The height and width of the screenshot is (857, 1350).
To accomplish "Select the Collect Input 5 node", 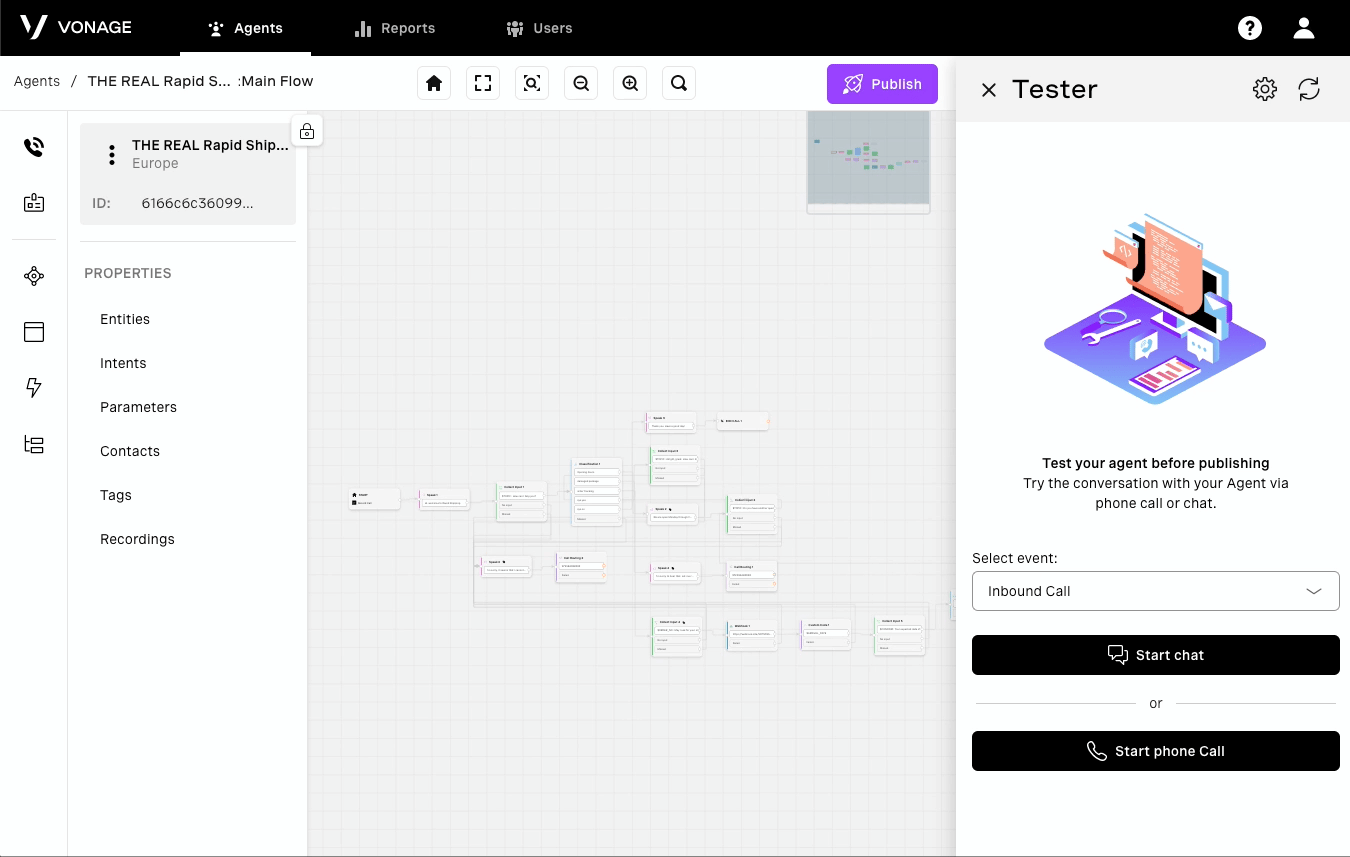I will [899, 635].
